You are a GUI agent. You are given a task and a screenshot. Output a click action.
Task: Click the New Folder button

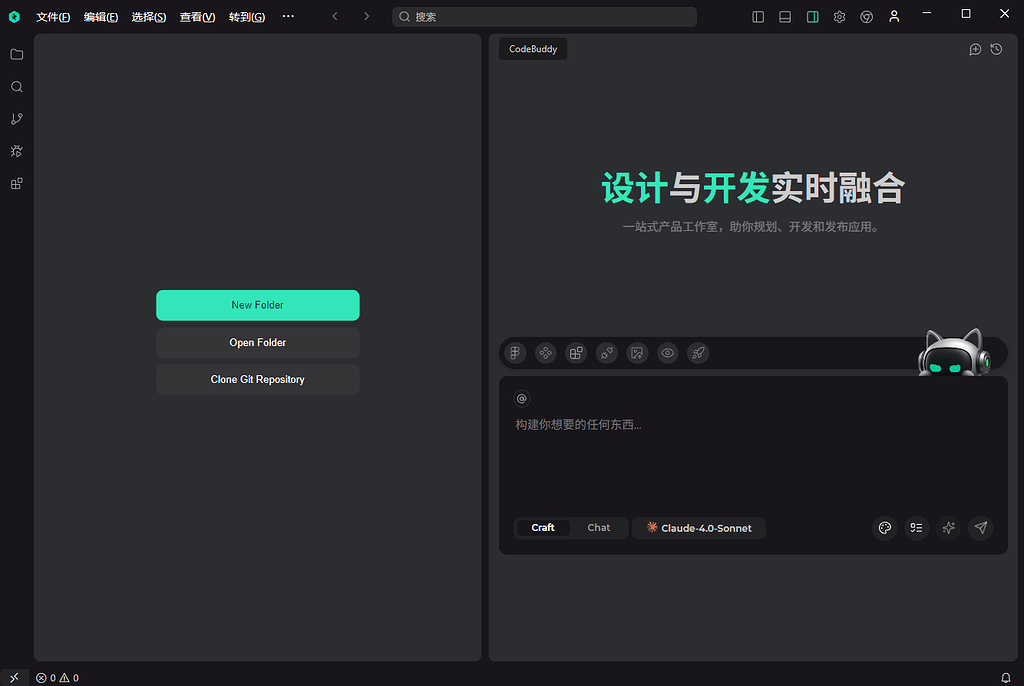pos(257,305)
